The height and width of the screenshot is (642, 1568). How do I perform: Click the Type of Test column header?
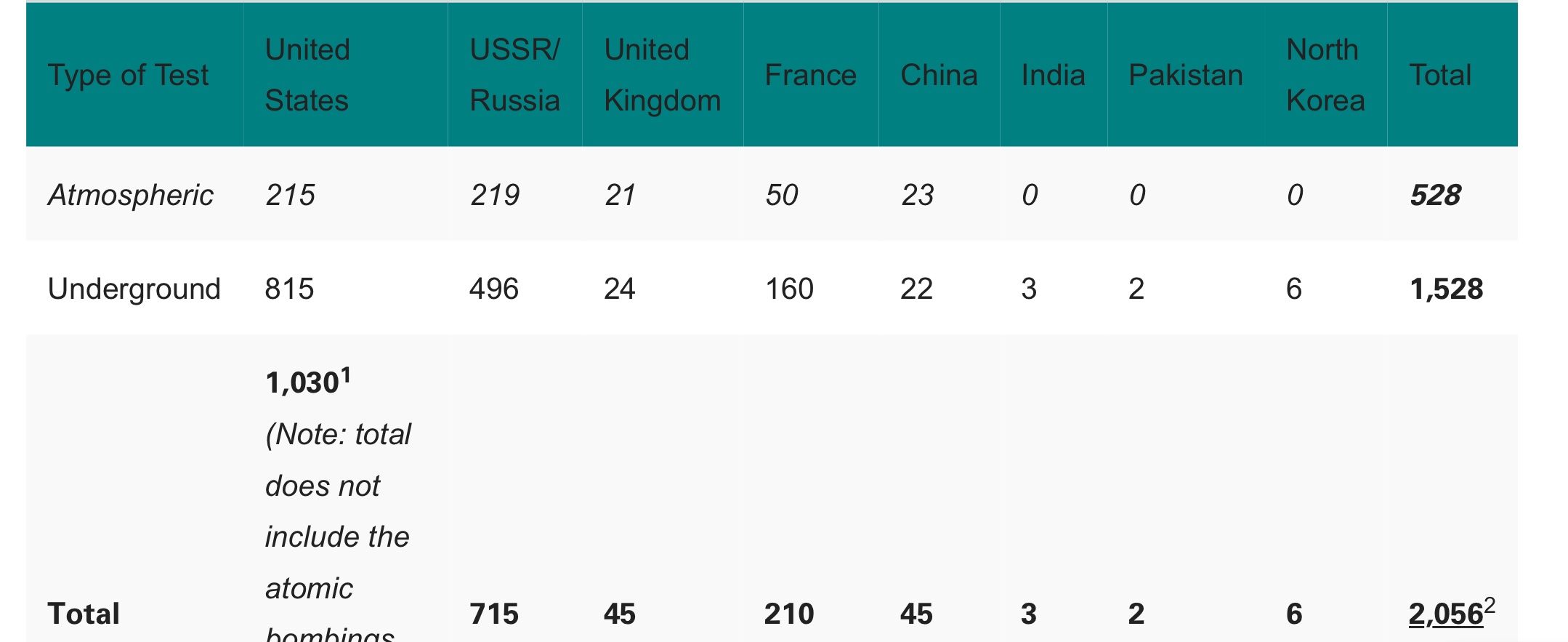click(128, 75)
